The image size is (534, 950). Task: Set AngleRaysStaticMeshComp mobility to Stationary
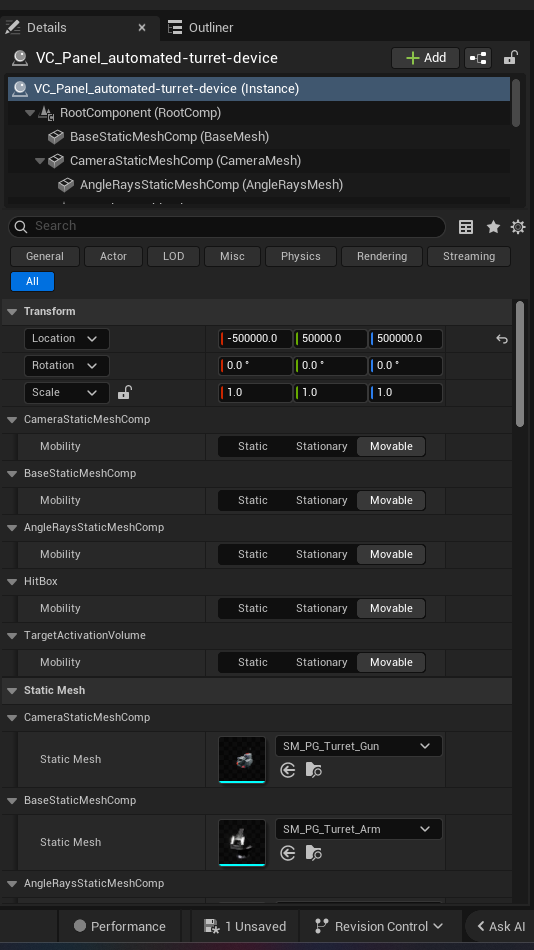tap(321, 554)
